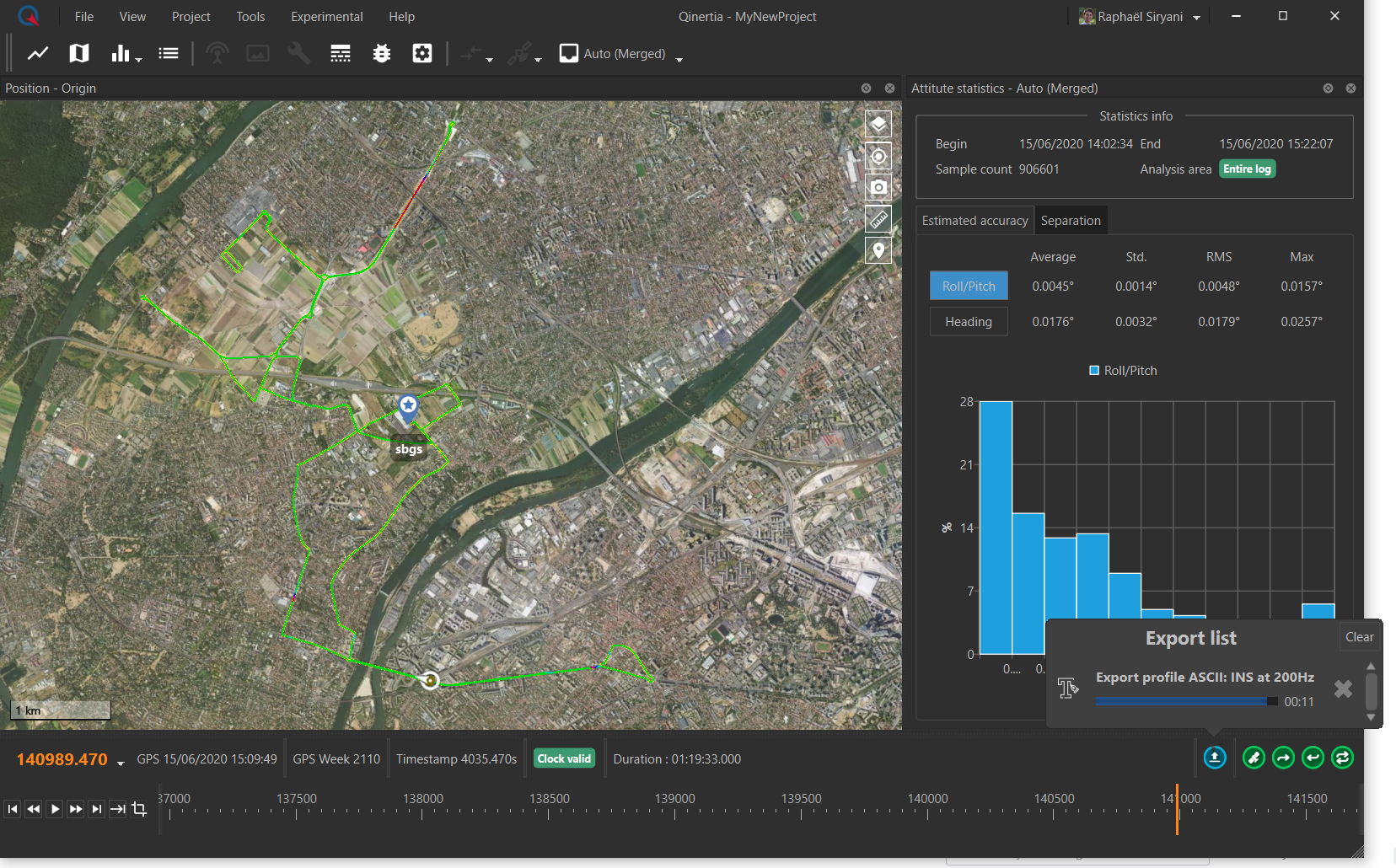Expand the Raphaël Siryani account menu

[x=1196, y=18]
